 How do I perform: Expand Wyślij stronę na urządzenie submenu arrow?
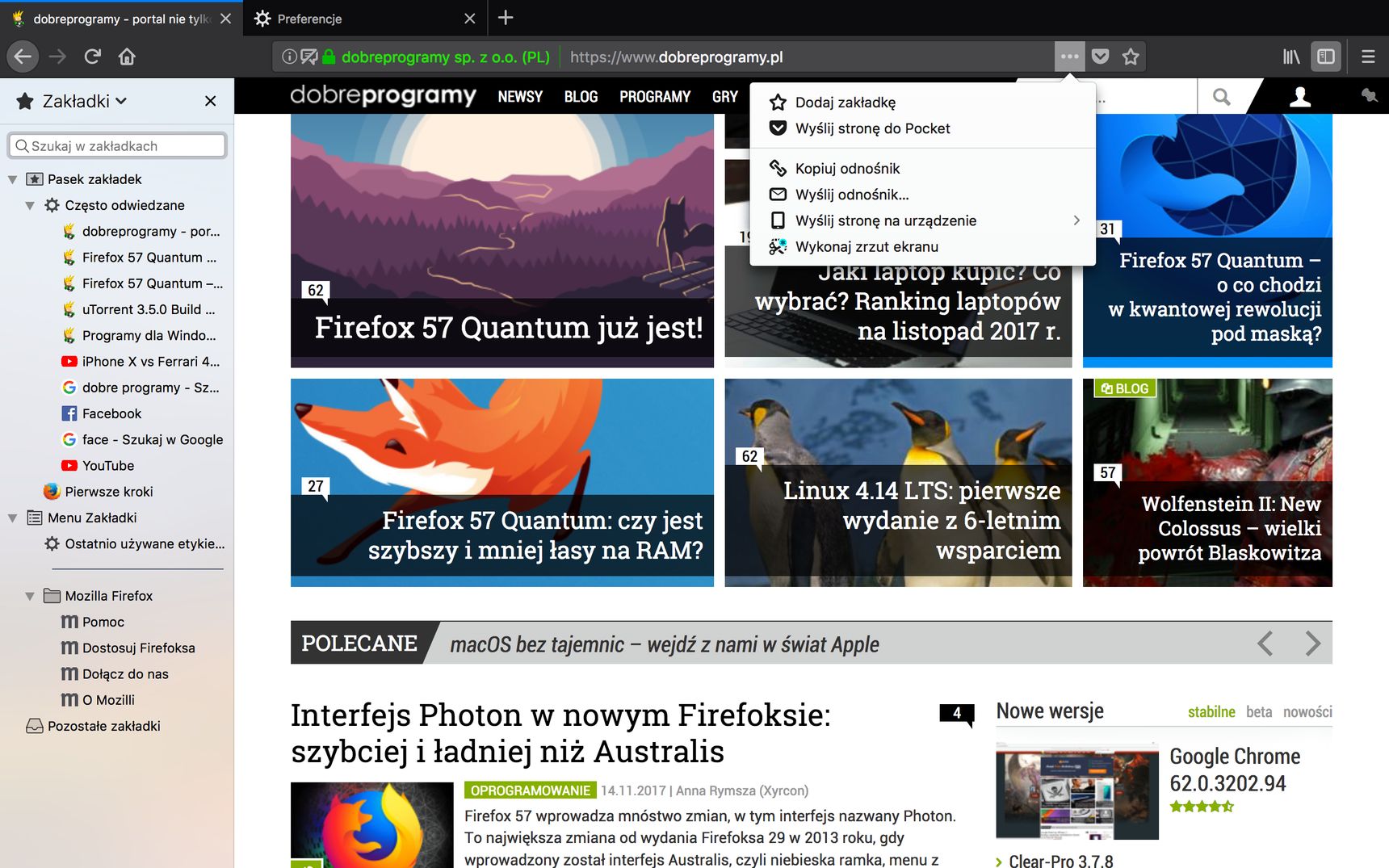point(1076,220)
